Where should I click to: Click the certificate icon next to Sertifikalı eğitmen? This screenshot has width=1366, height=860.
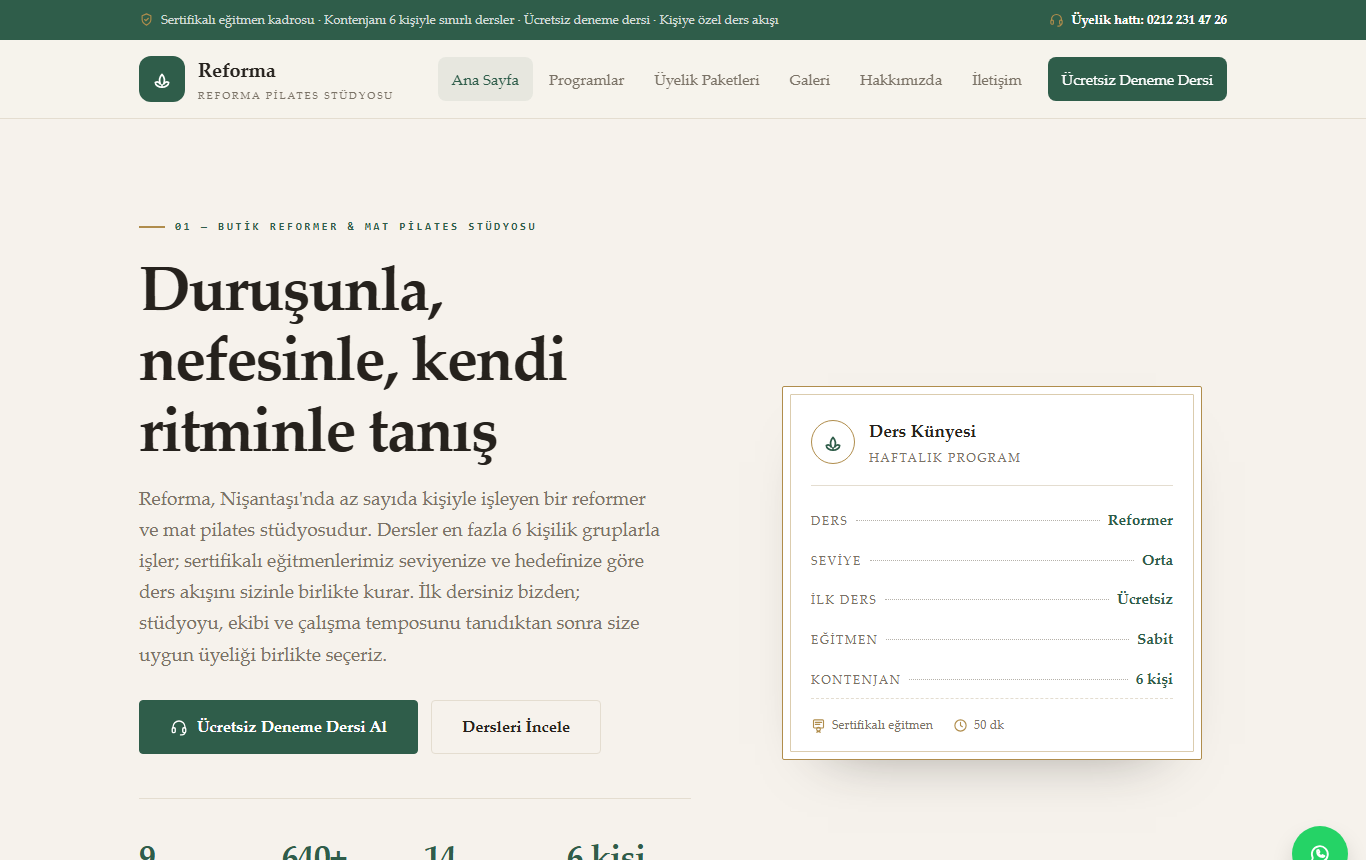818,725
